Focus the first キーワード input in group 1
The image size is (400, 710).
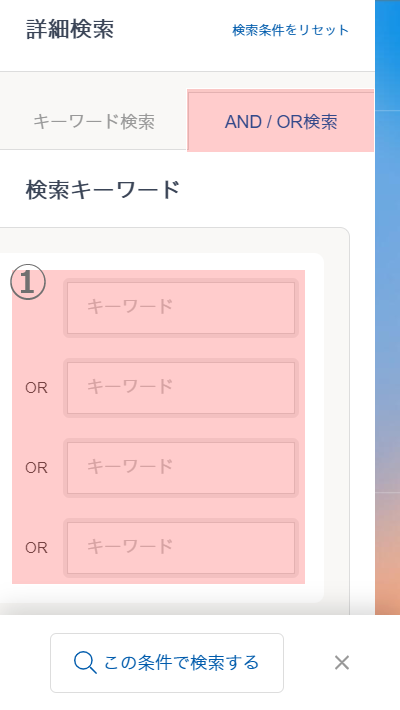click(x=181, y=308)
